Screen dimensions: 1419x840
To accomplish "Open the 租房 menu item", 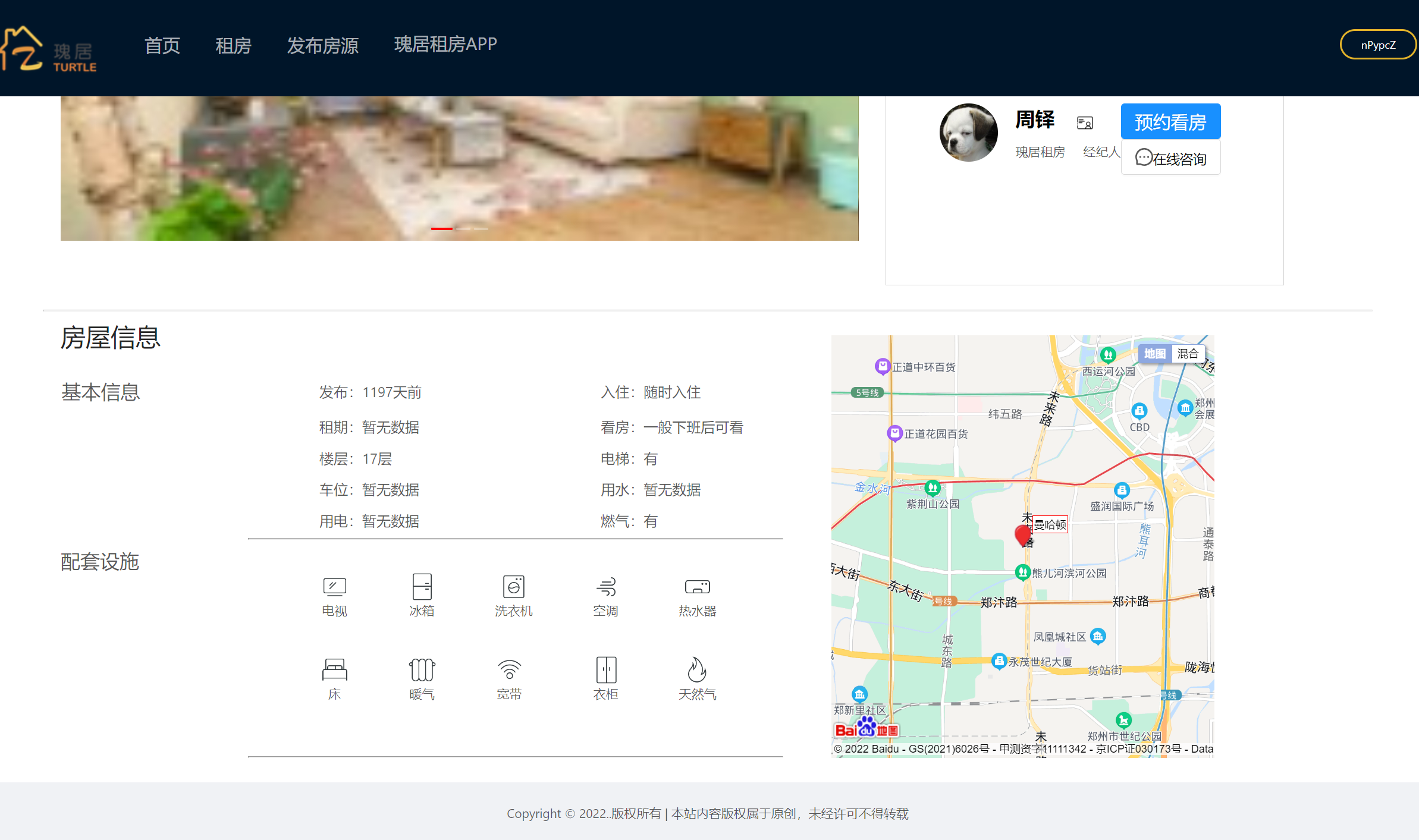I will pos(233,45).
